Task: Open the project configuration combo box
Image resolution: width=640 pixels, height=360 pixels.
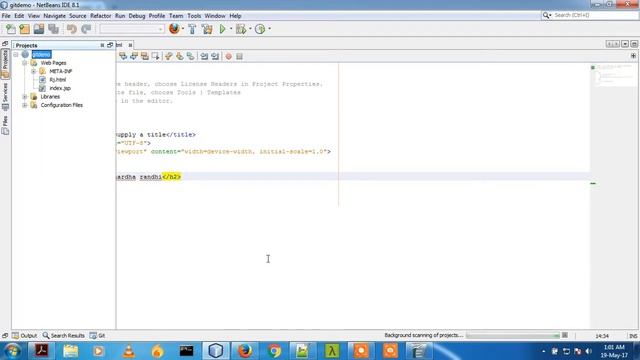Action: (x=132, y=29)
